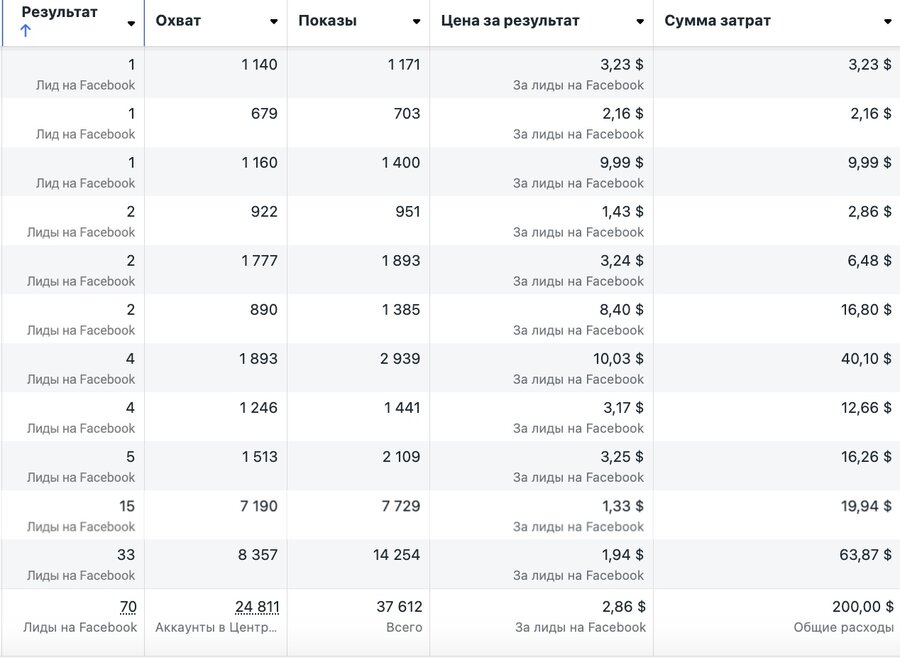Open the Сумма затрат dropdown arrow
Viewport: 900px width, 658px height.
[x=889, y=21]
